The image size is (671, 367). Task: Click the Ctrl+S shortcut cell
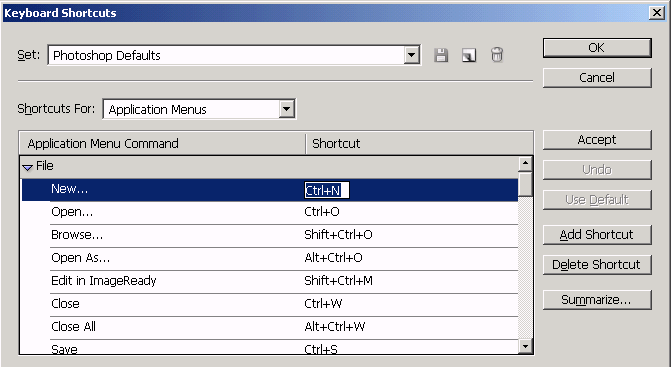[321, 349]
